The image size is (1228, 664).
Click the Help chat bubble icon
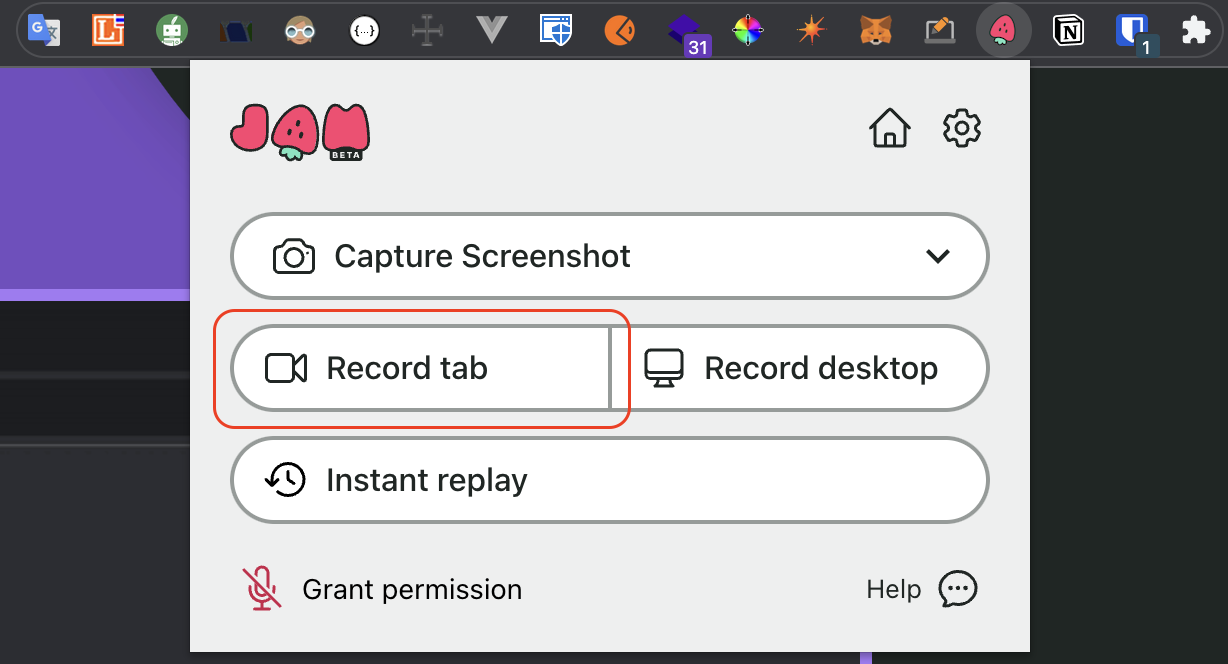click(x=957, y=589)
